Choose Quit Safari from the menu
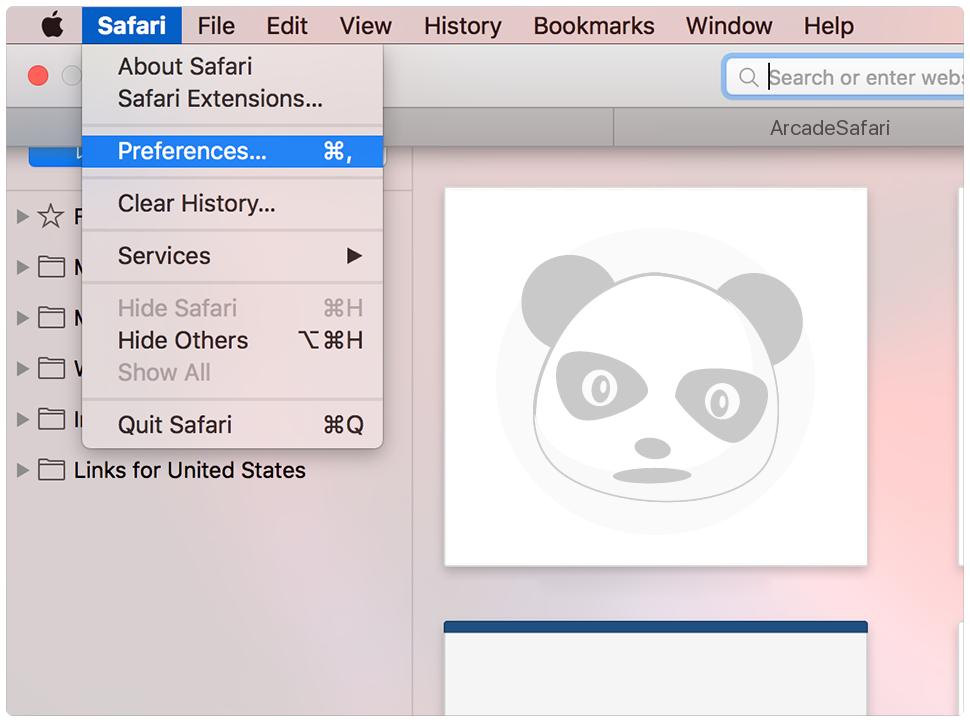Screen dimensions: 970x722 point(233,424)
